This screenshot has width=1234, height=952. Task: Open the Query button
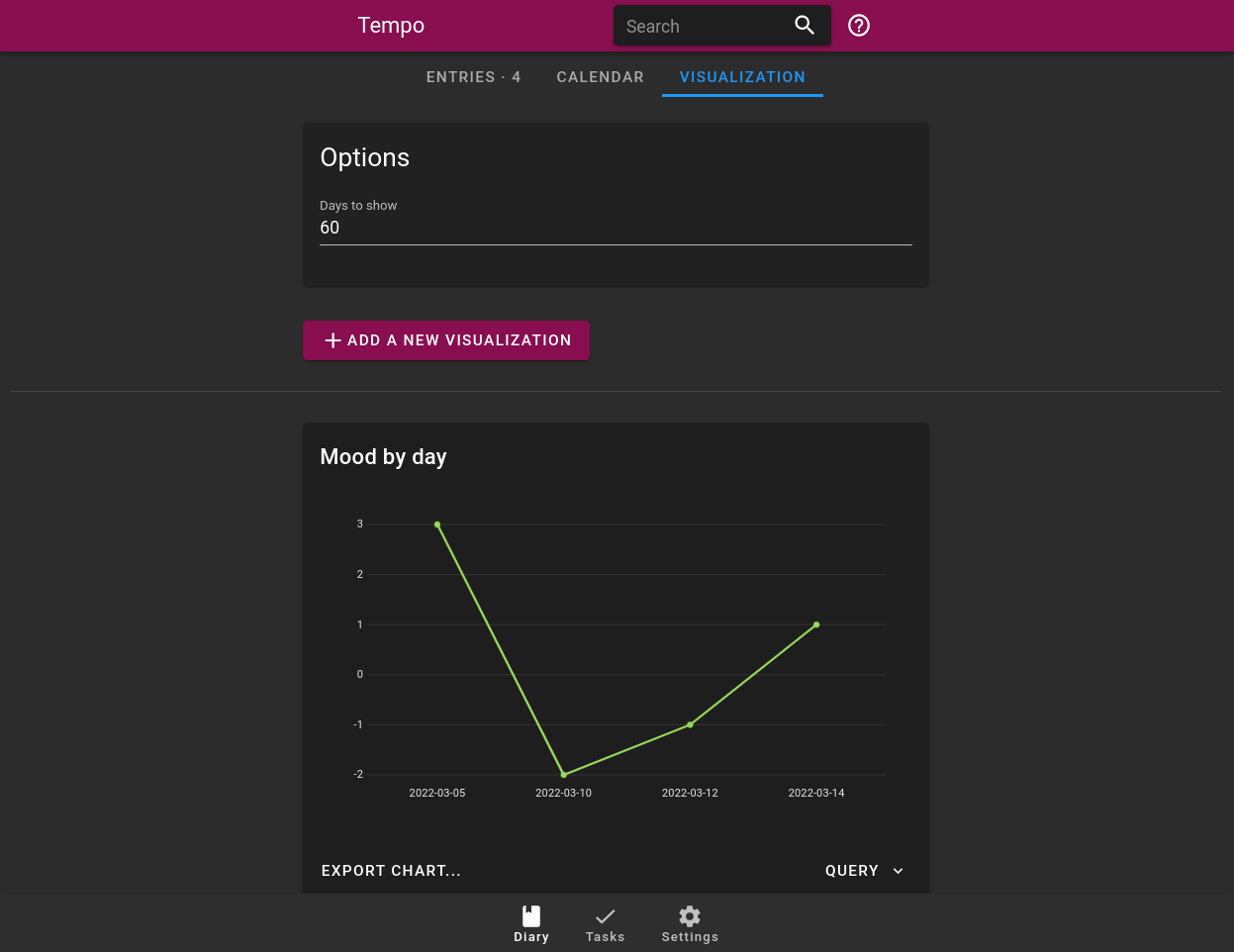pyautogui.click(x=865, y=871)
